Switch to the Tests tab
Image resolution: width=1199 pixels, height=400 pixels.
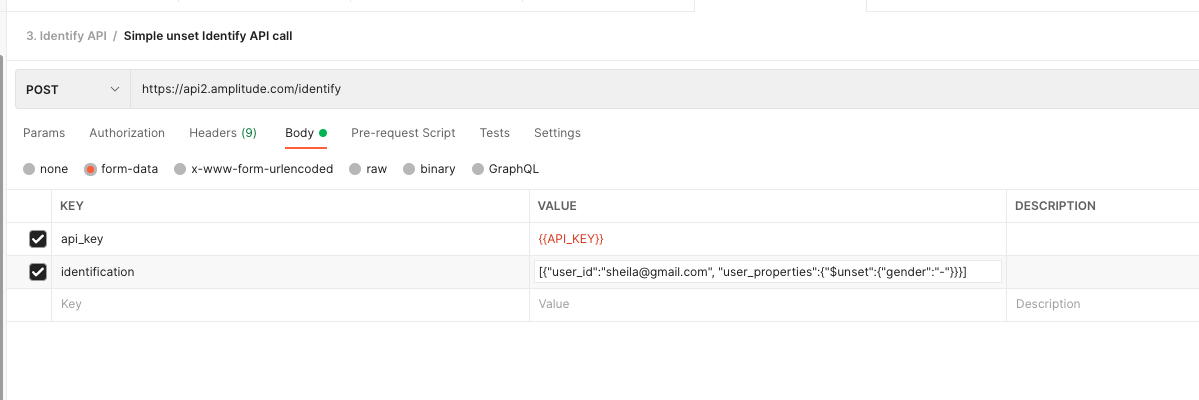click(494, 133)
